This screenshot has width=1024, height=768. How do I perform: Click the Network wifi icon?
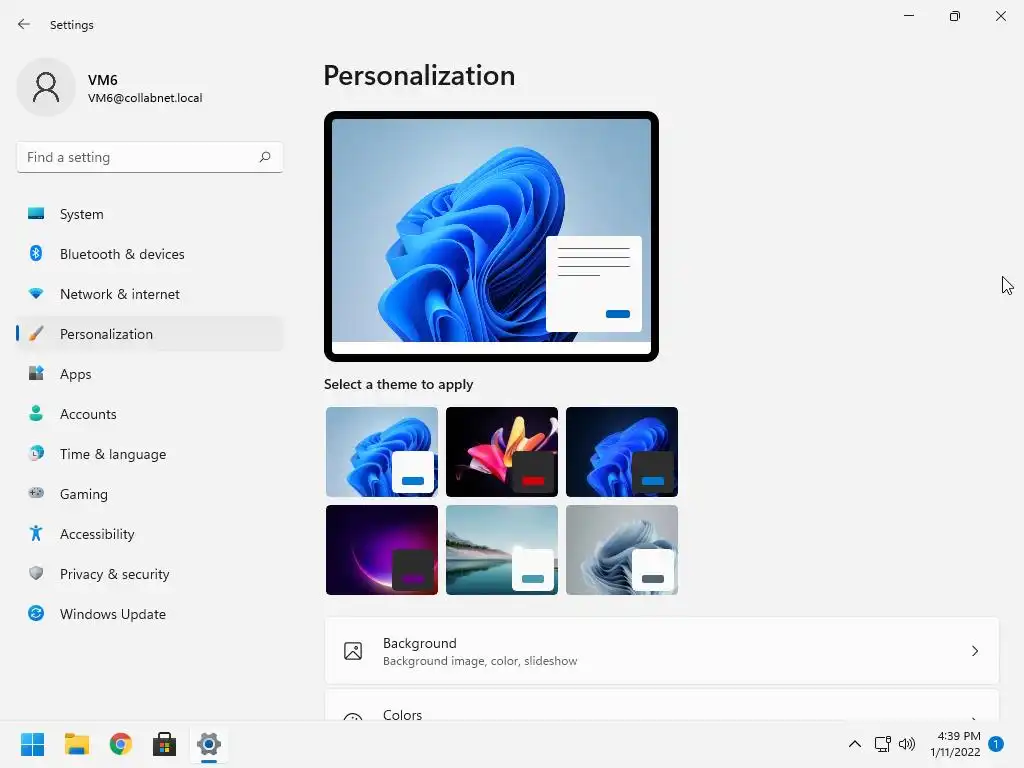(x=36, y=294)
